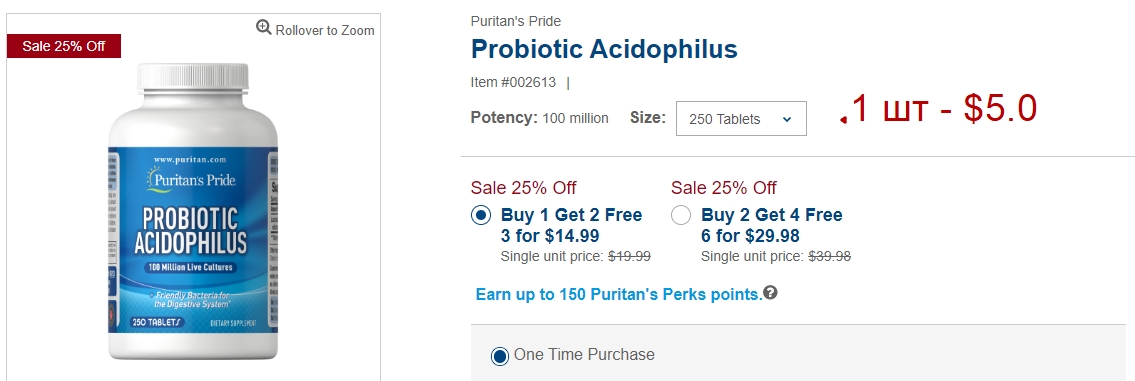Click the struck-through $19.99 single unit price

pyautogui.click(x=629, y=256)
